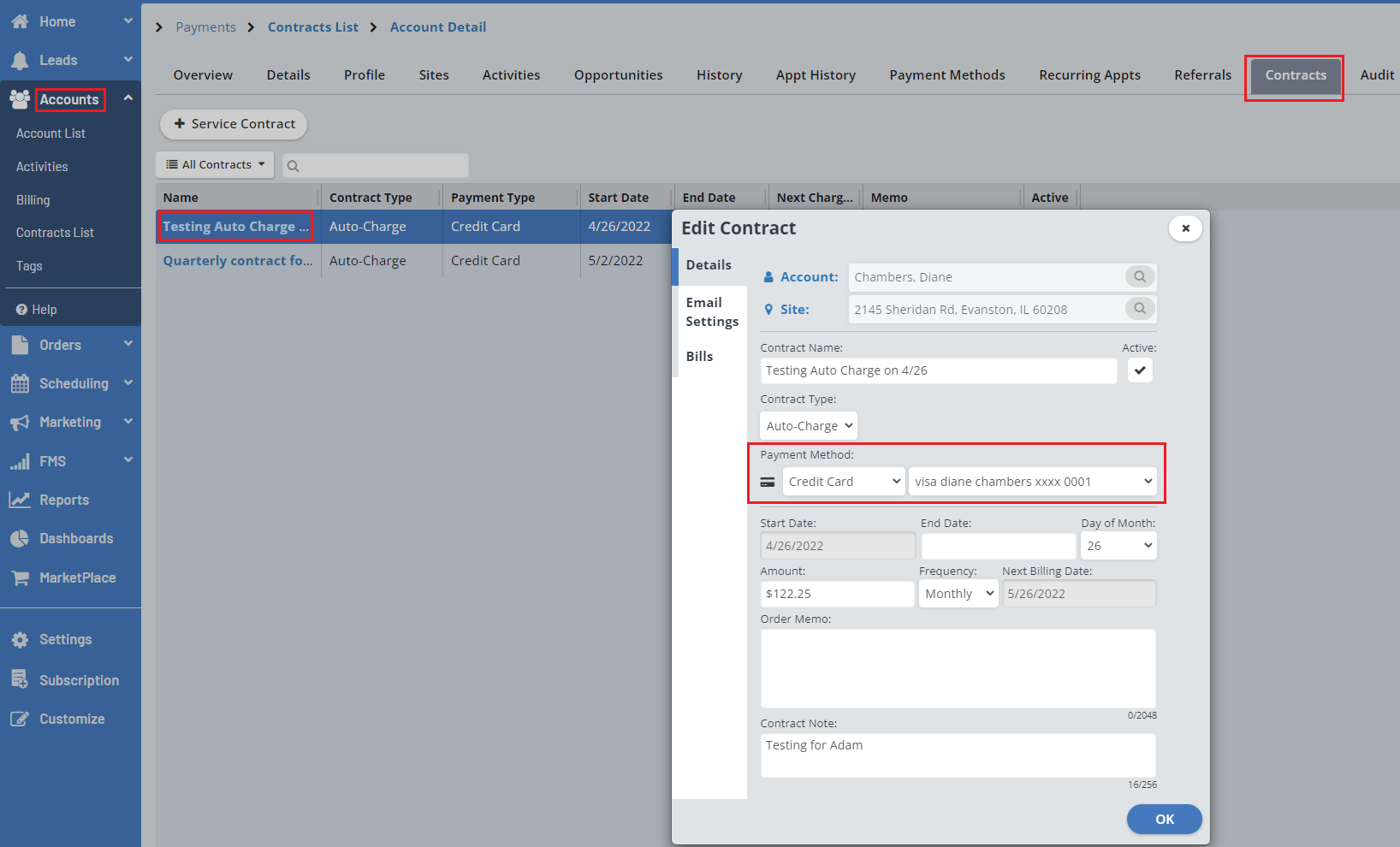Screen dimensions: 1400x847
Task: Open Dashboards from the sidebar icon
Action: click(x=20, y=539)
